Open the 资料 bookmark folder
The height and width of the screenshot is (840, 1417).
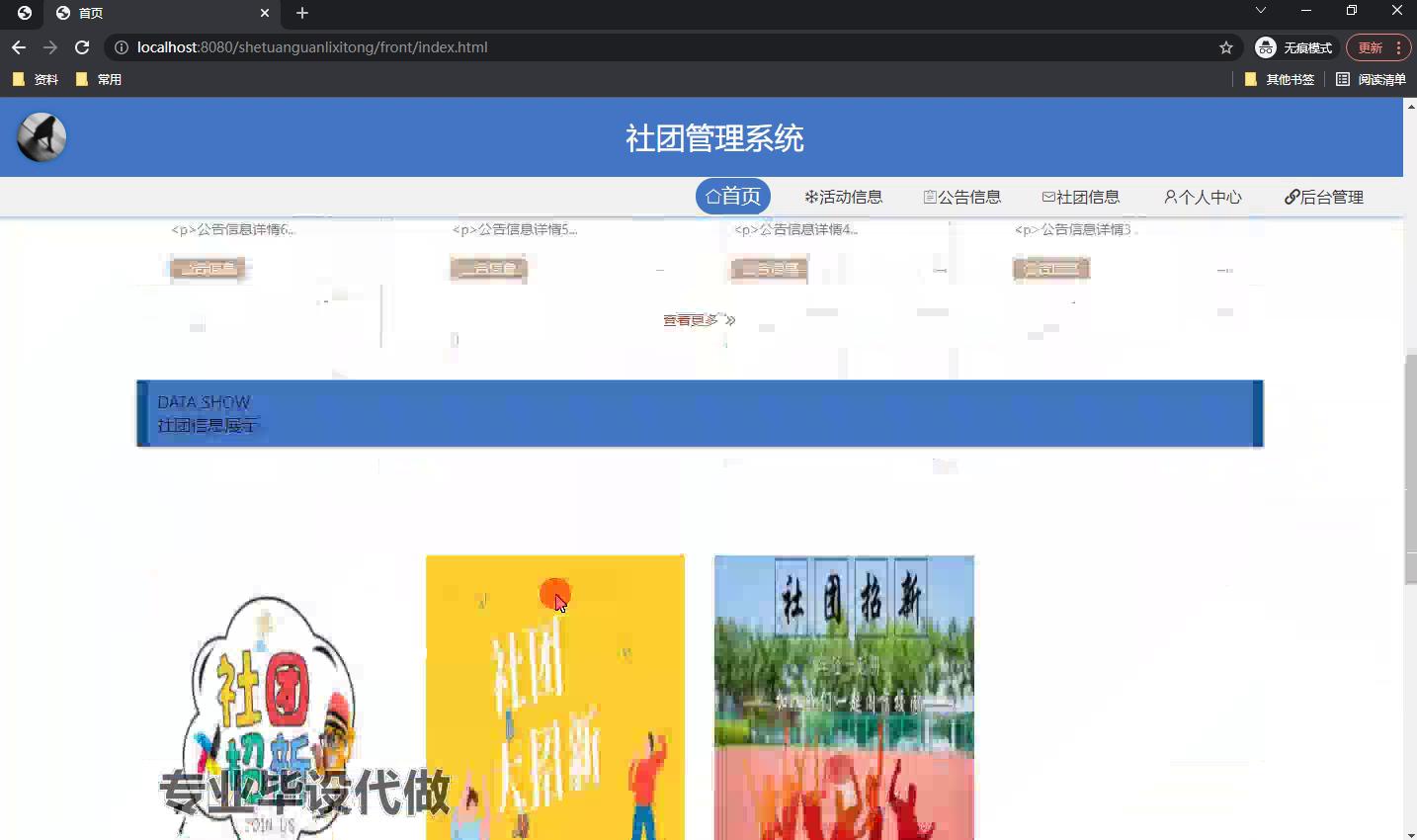pyautogui.click(x=36, y=79)
